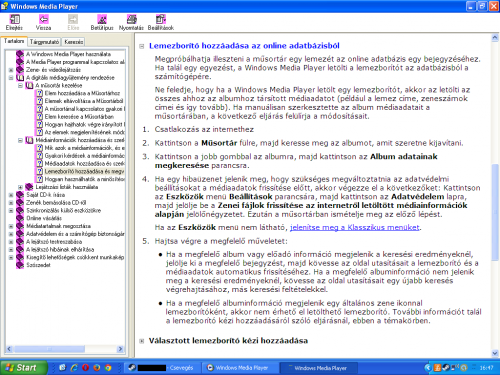The height and width of the screenshot is (375, 500).
Task: Expand 'Kisegítő lehetőségek' tree node
Action: pyautogui.click(x=11, y=257)
